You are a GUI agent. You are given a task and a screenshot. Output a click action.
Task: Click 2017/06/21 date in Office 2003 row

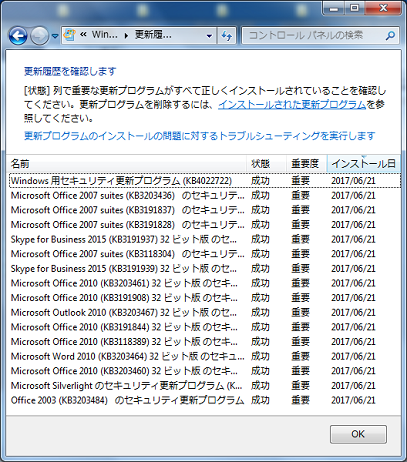[x=353, y=400]
